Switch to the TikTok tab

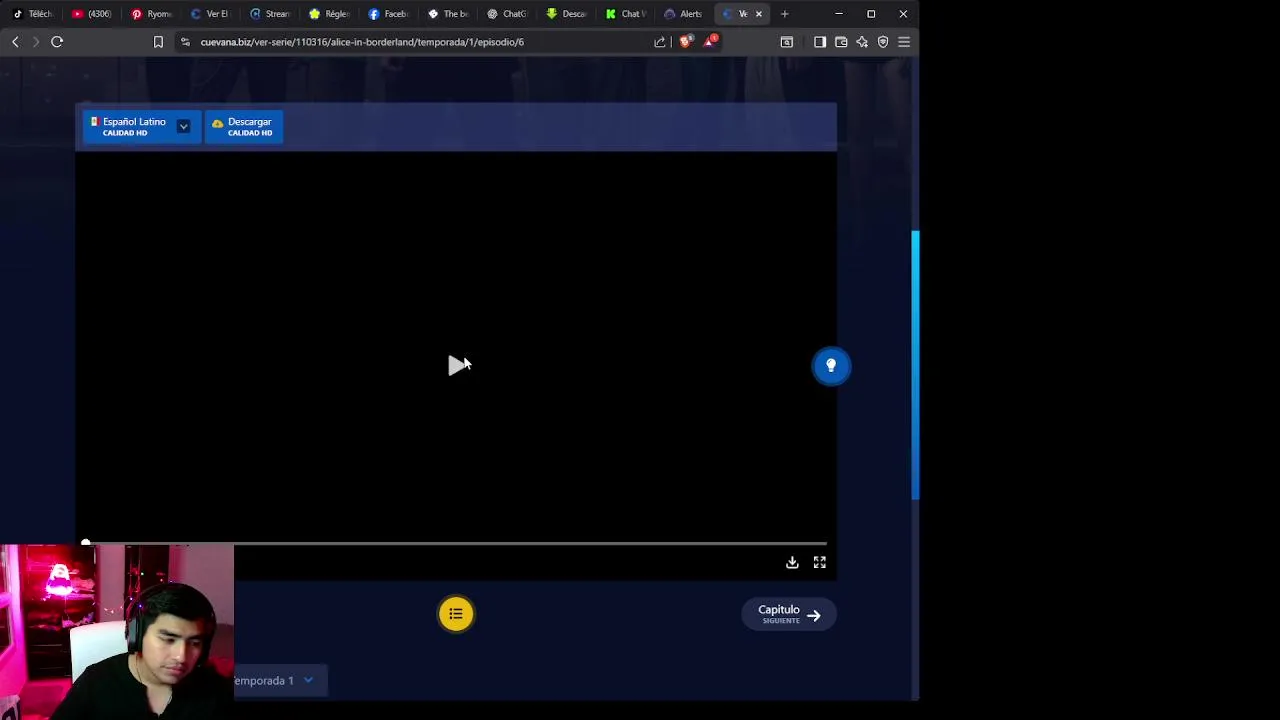pos(32,14)
